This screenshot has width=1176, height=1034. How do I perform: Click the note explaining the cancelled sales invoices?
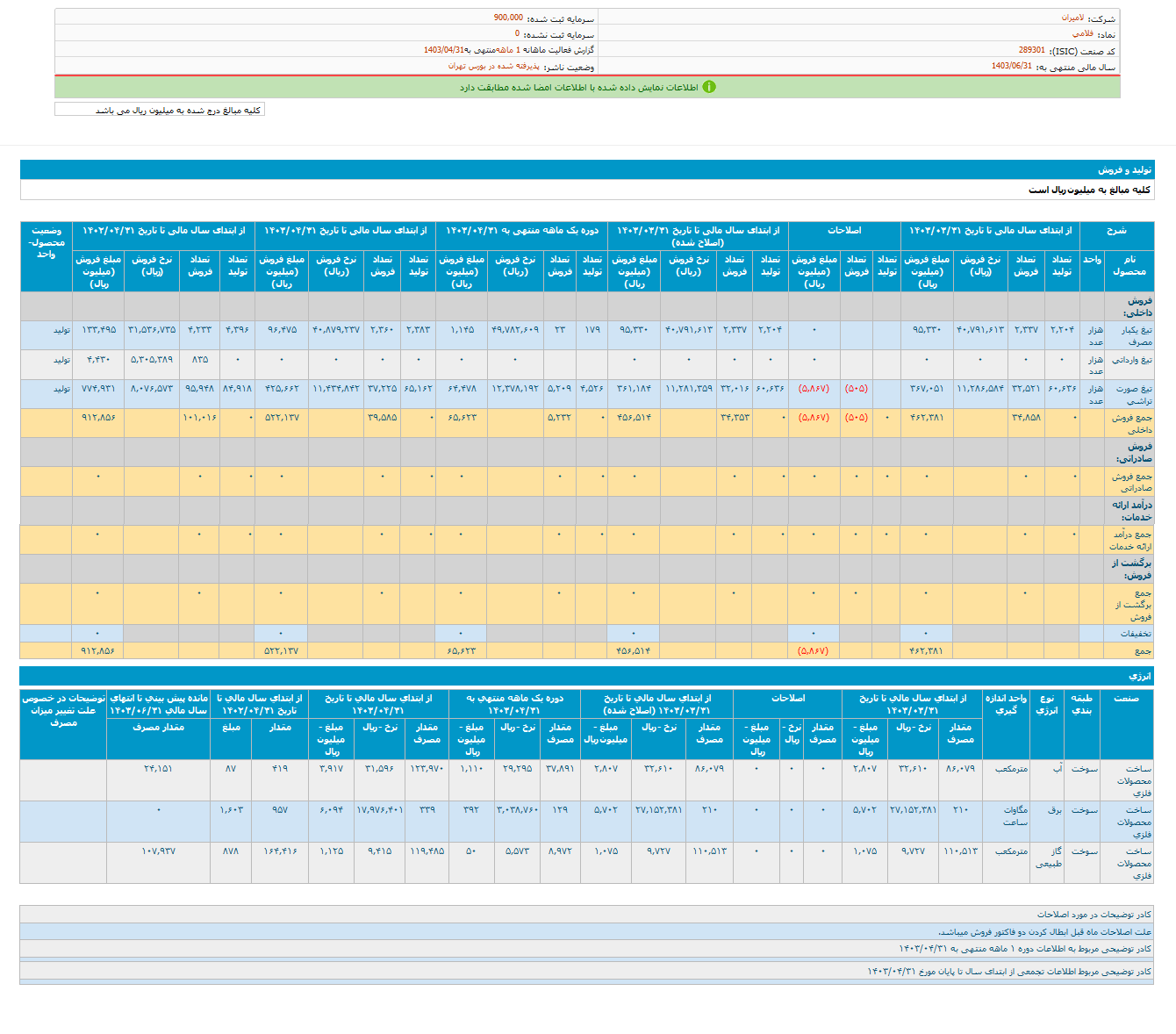(1044, 931)
